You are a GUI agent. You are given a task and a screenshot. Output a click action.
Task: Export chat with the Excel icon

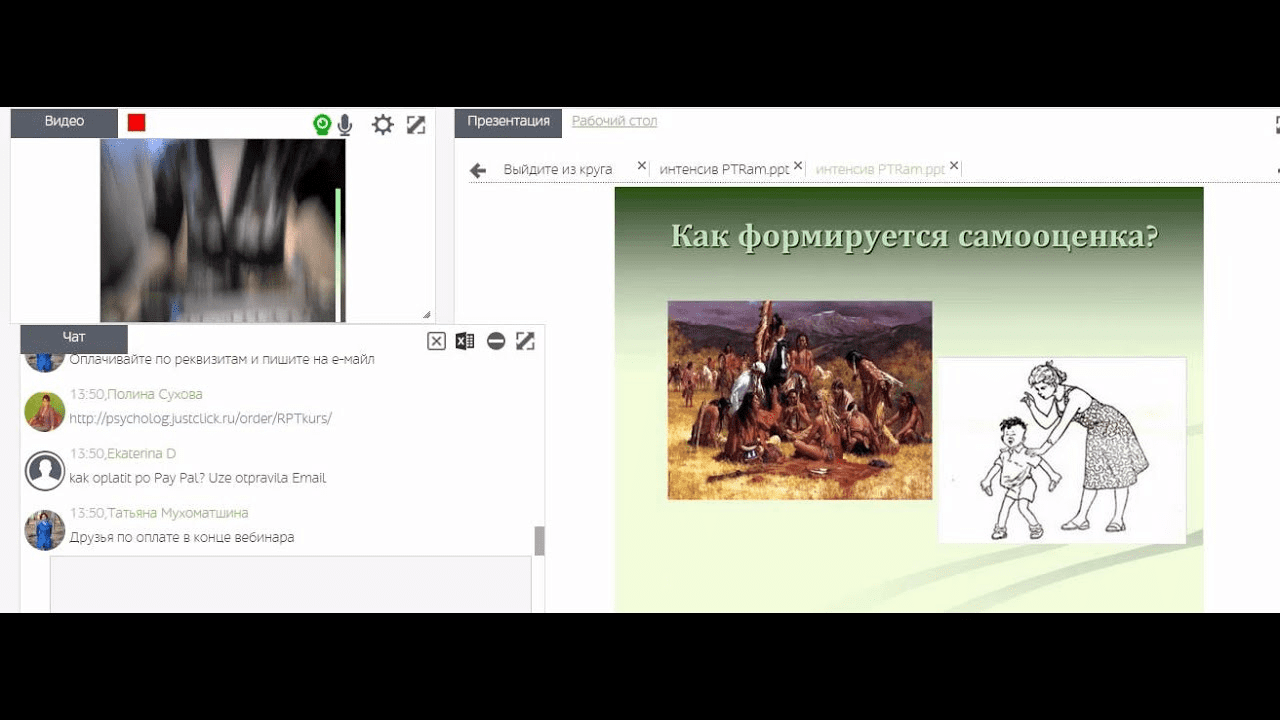[x=465, y=341]
